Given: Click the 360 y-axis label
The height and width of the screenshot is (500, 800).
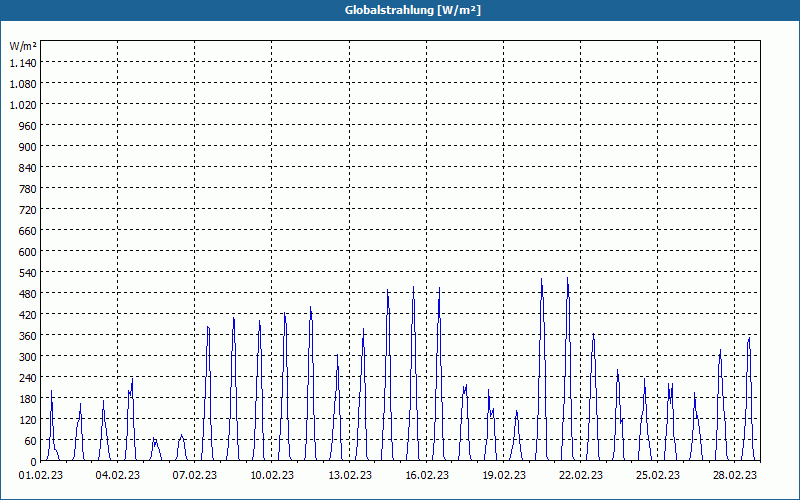Looking at the screenshot, I should (x=28, y=336).
